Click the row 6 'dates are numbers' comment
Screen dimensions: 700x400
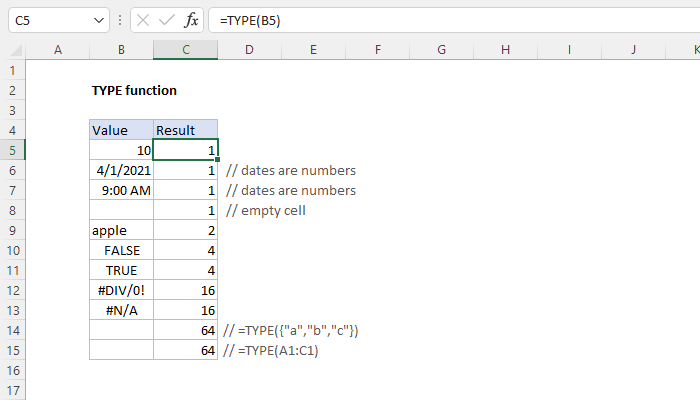pos(291,171)
